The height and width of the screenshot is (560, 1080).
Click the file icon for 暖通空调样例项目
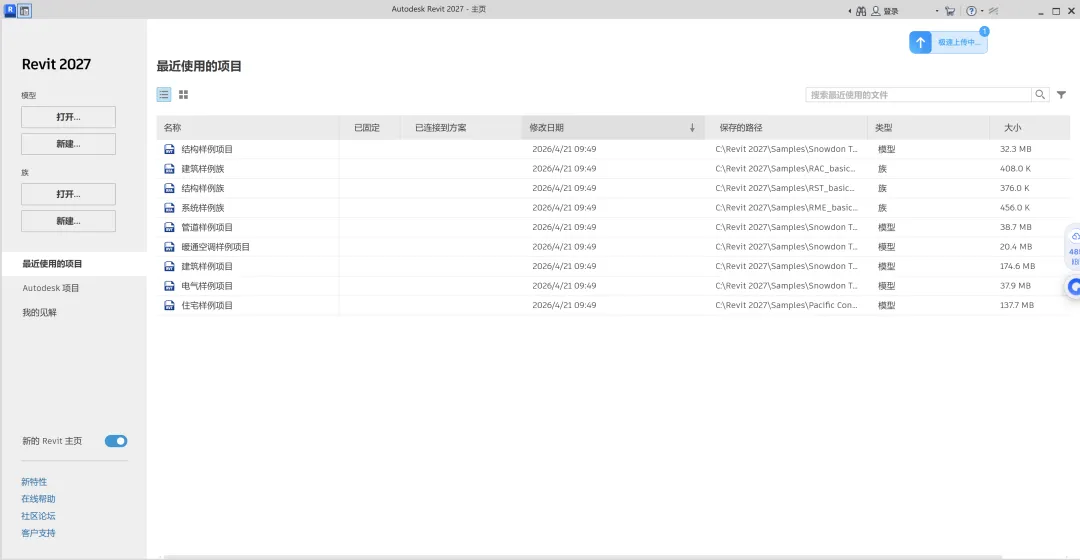[169, 247]
